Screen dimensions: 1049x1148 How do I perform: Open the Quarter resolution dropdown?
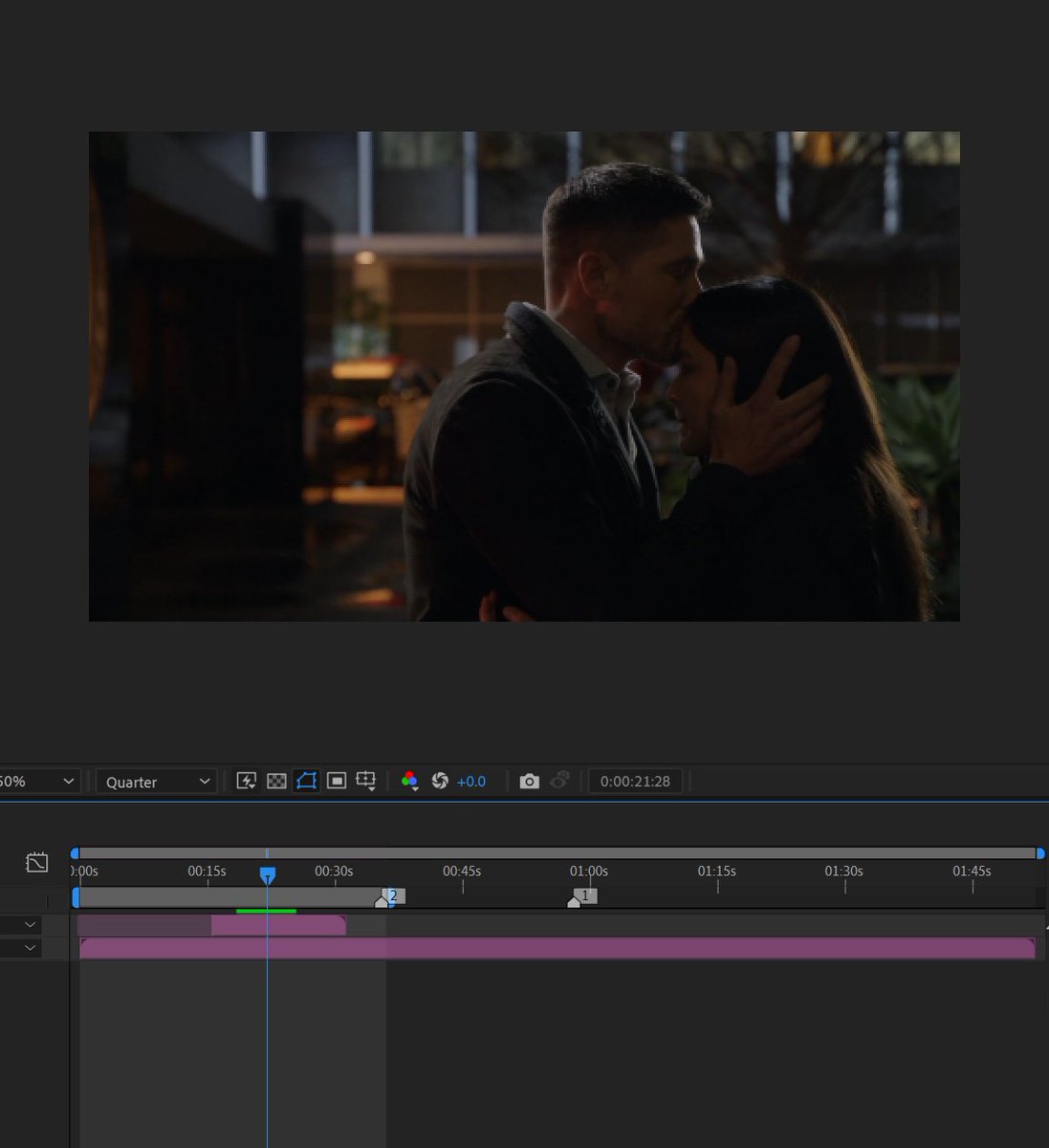coord(156,781)
